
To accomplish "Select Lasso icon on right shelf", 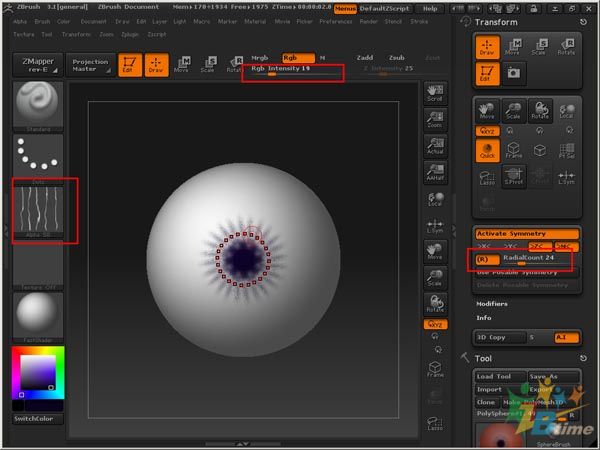I will click(435, 424).
